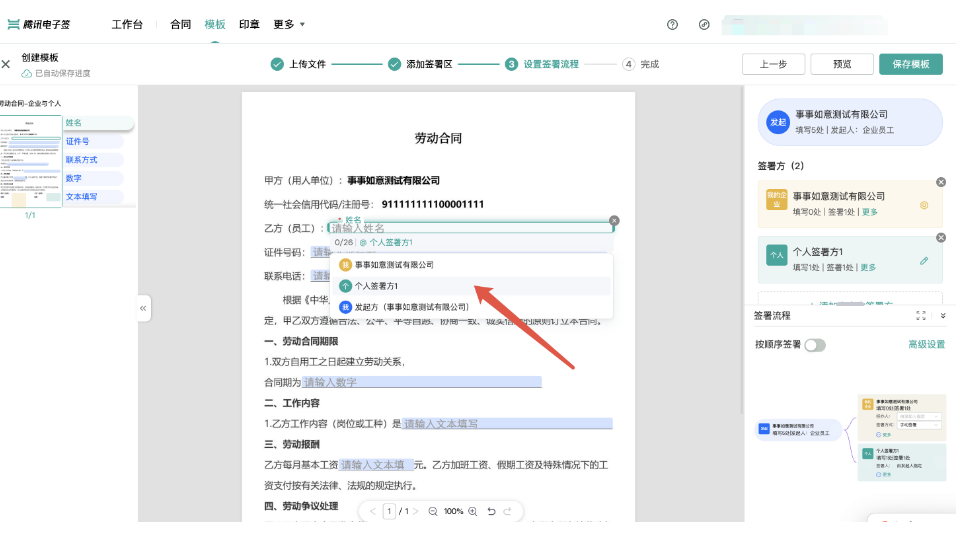Open 高级设置 link
Viewport: 956px width, 560px height.
926,345
